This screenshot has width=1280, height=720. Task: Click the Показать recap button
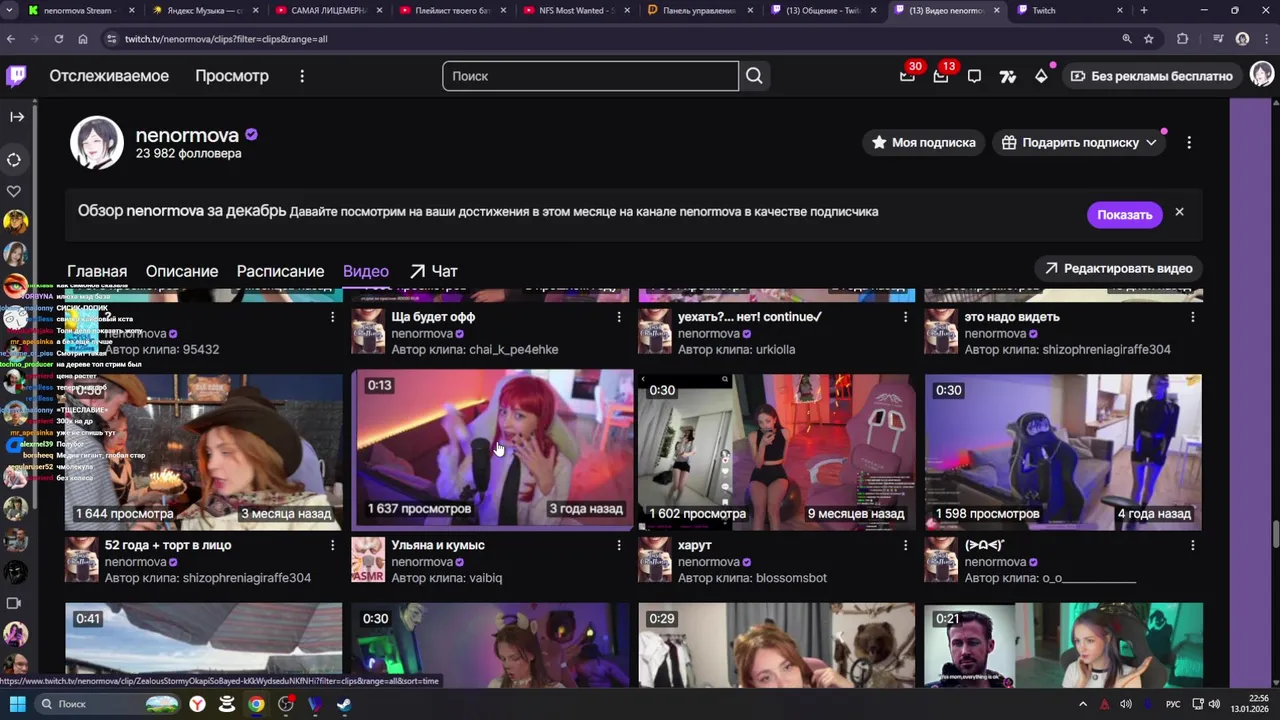[1124, 215]
